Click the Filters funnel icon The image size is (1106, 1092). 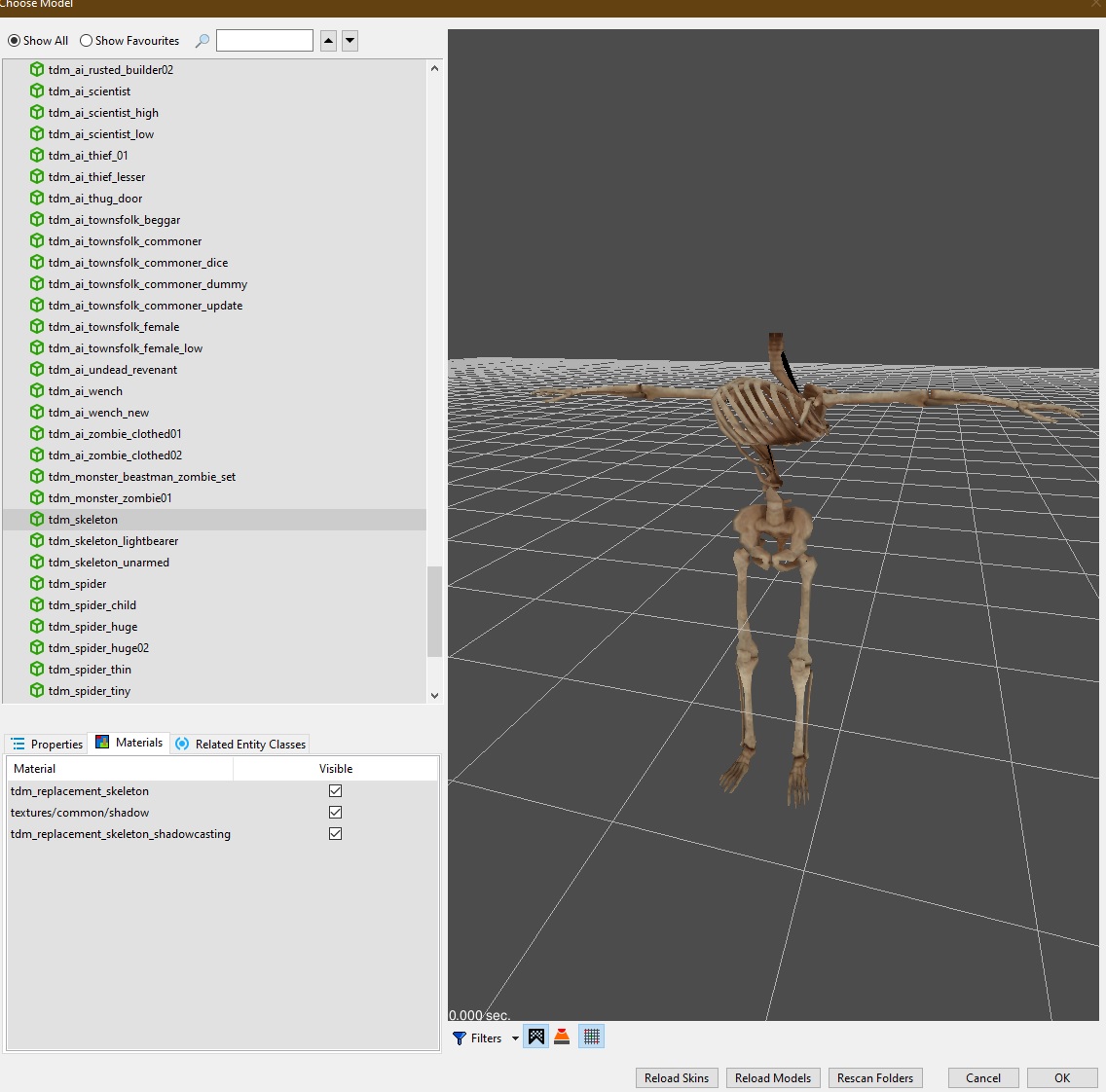tap(460, 1038)
